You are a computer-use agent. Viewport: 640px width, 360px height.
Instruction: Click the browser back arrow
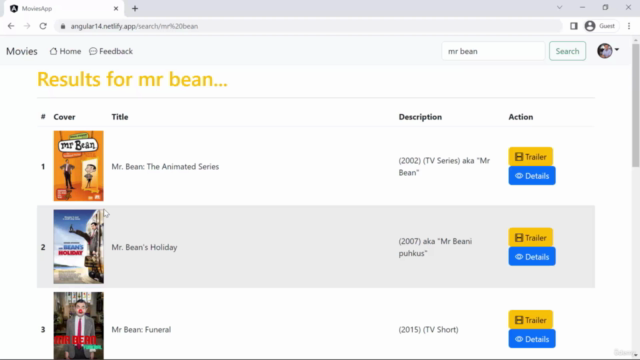[x=11, y=26]
